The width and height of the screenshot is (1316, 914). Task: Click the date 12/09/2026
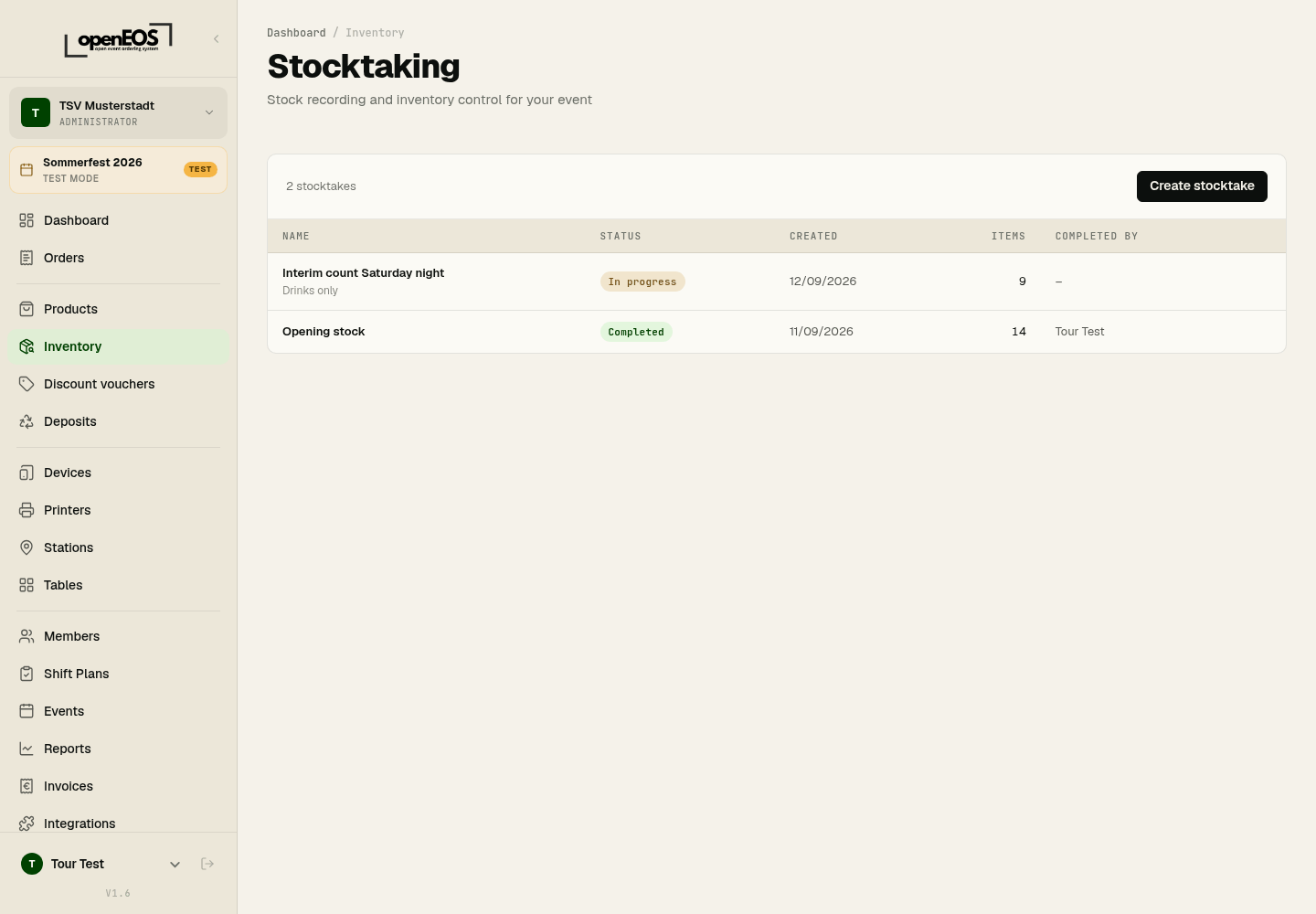[823, 282]
